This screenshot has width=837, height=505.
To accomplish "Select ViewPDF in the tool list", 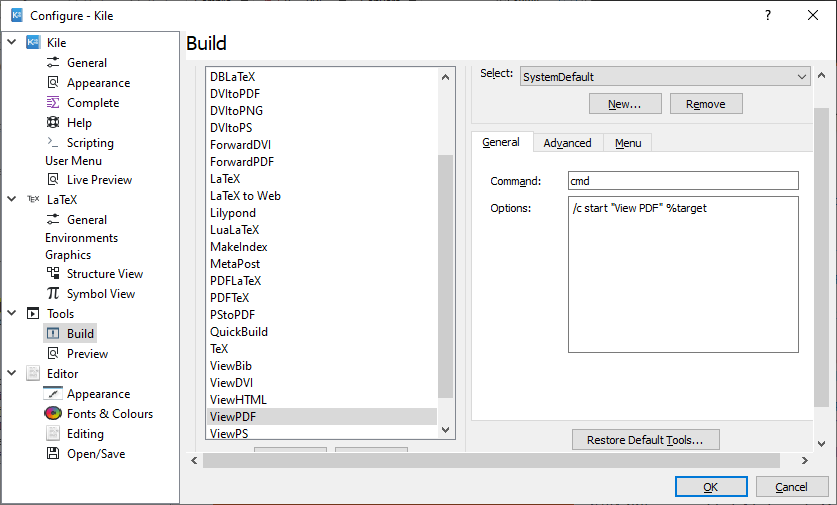I will tap(322, 416).
